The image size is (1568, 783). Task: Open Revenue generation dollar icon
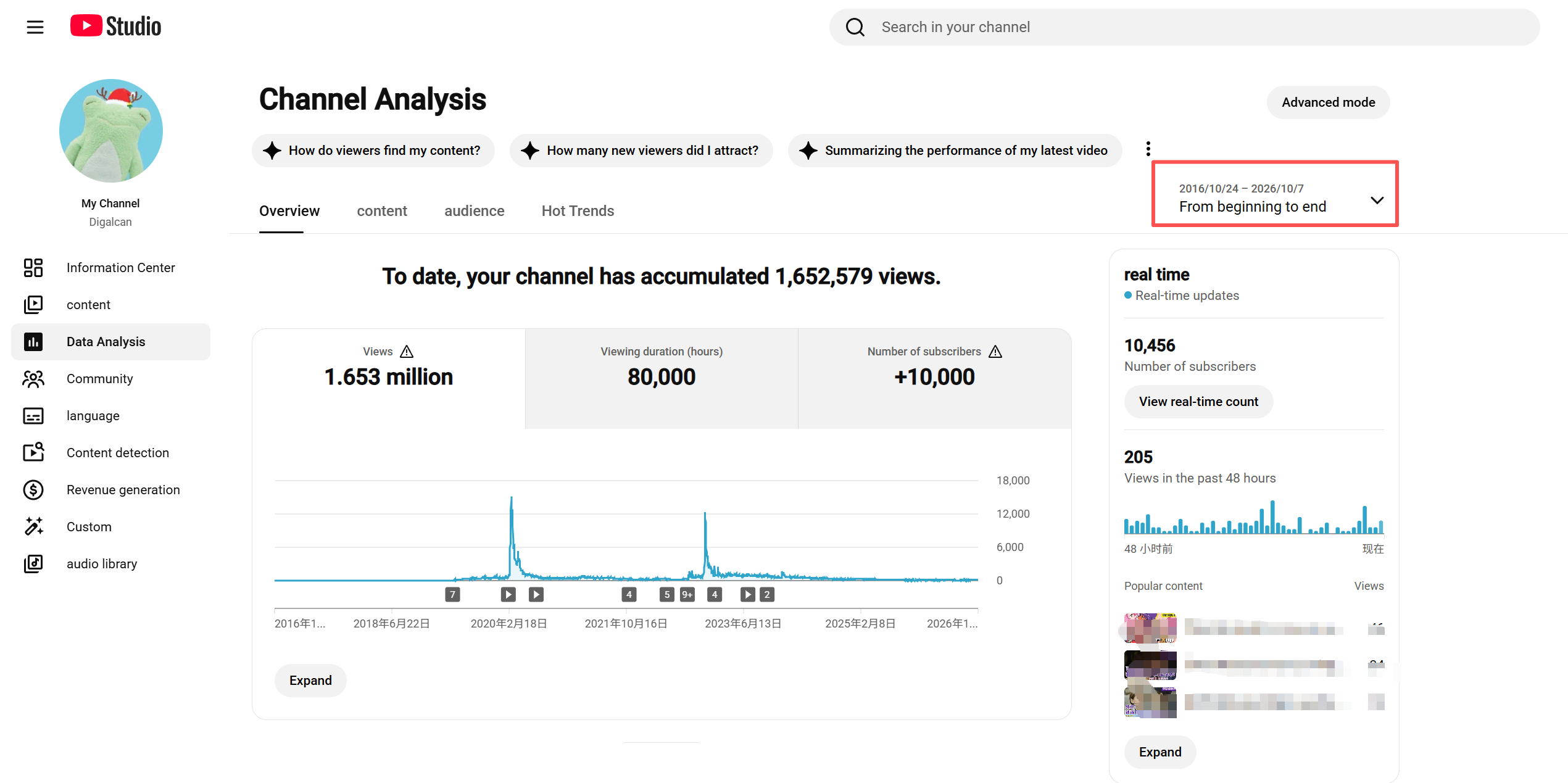pyautogui.click(x=33, y=490)
